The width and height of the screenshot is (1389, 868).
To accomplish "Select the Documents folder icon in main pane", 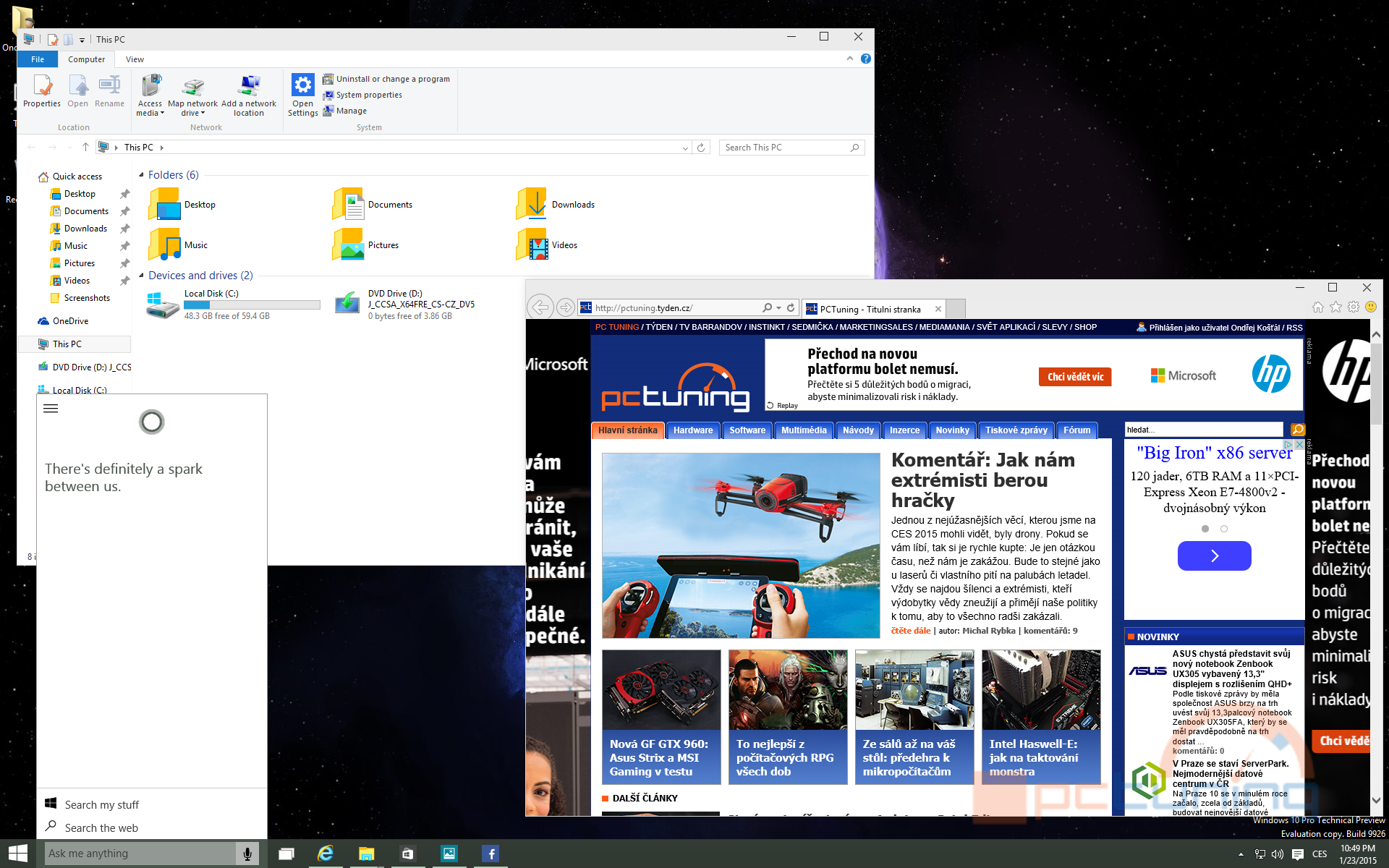I will point(348,205).
